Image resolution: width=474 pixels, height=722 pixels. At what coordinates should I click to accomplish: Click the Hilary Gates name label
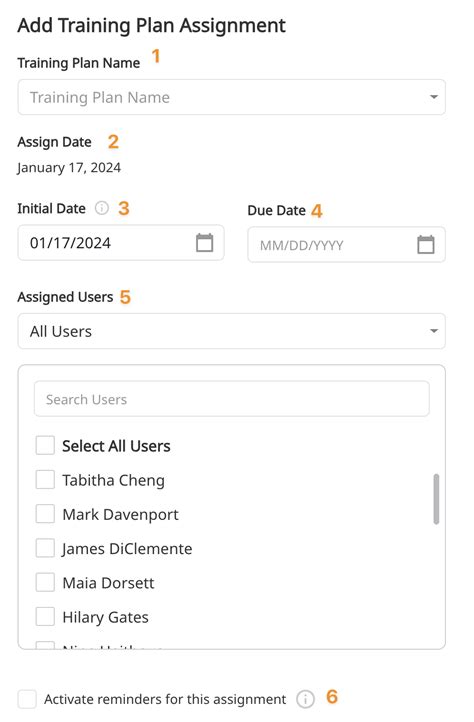coord(105,617)
